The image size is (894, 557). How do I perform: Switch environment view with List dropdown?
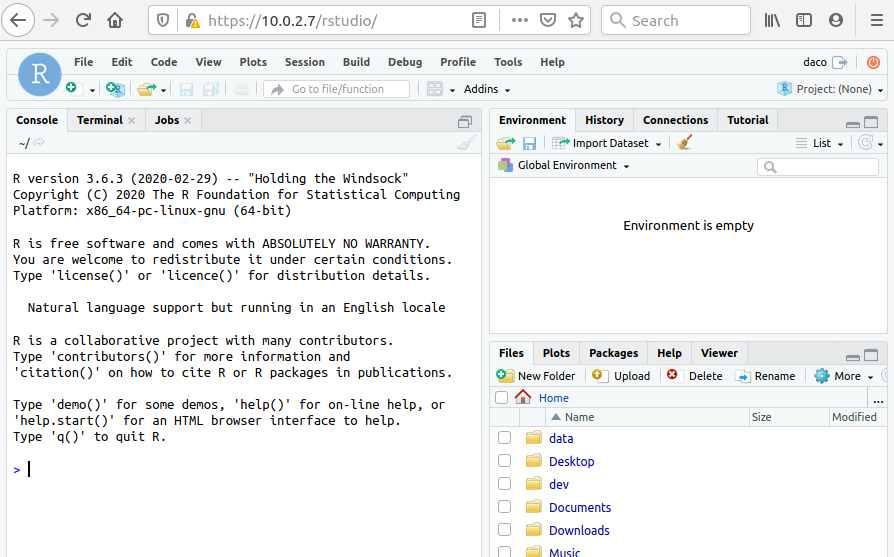(x=820, y=143)
